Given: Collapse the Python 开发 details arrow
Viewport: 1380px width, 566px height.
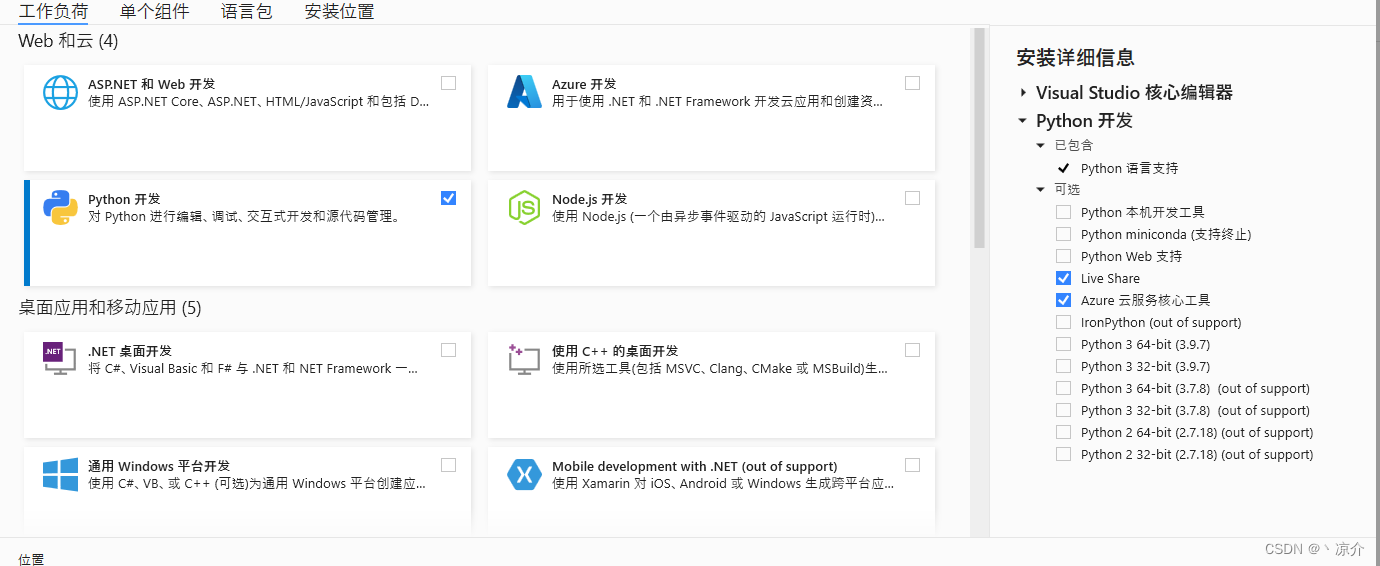Looking at the screenshot, I should click(x=1022, y=121).
